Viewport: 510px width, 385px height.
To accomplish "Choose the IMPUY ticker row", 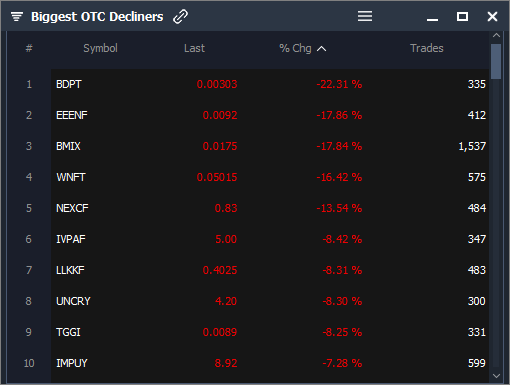I will pos(270,363).
